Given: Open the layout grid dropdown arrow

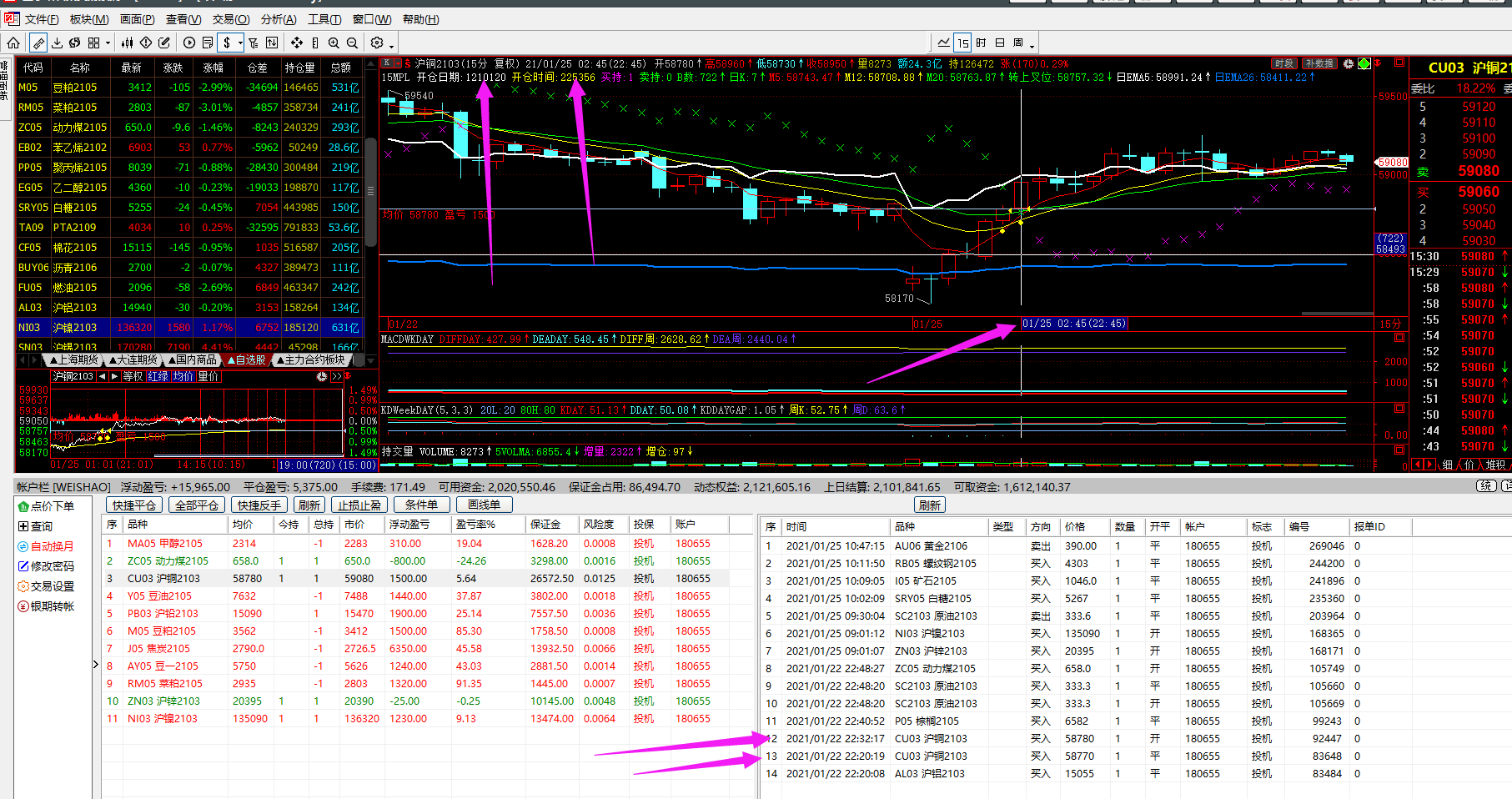Looking at the screenshot, I should pyautogui.click(x=108, y=43).
